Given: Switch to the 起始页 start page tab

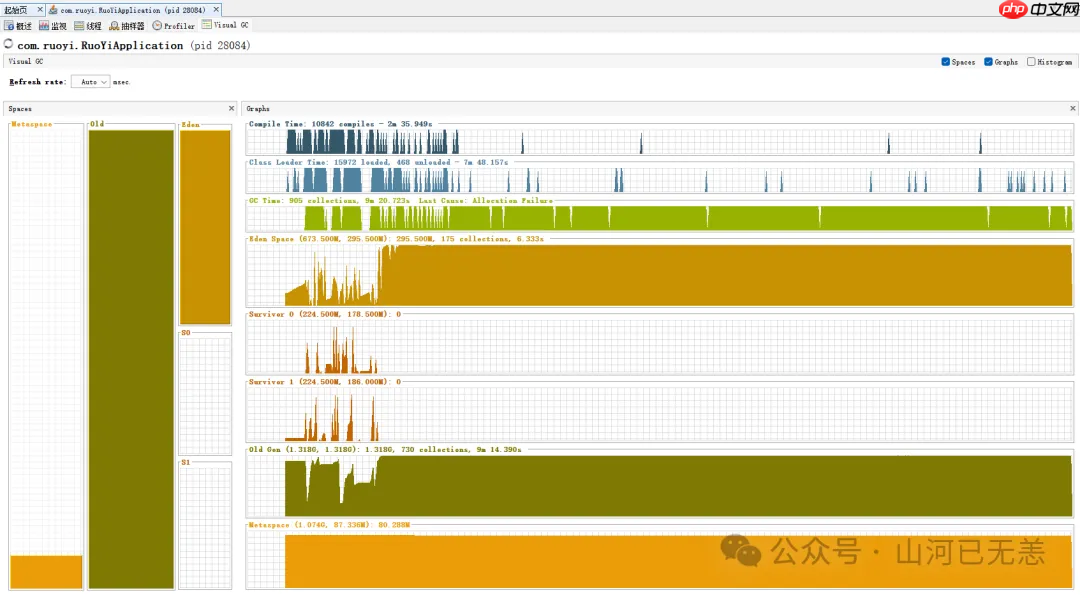Looking at the screenshot, I should click(17, 9).
